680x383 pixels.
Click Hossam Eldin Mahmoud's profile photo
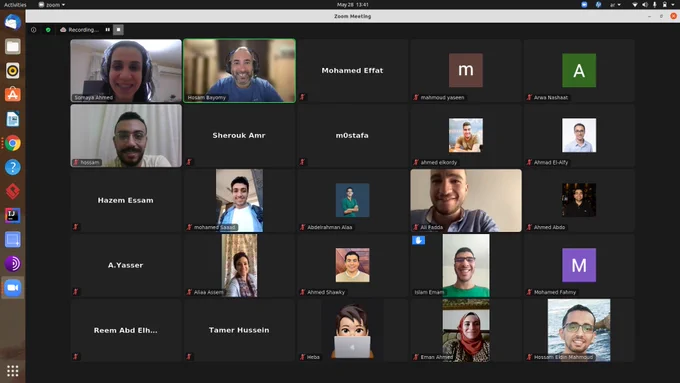(579, 330)
